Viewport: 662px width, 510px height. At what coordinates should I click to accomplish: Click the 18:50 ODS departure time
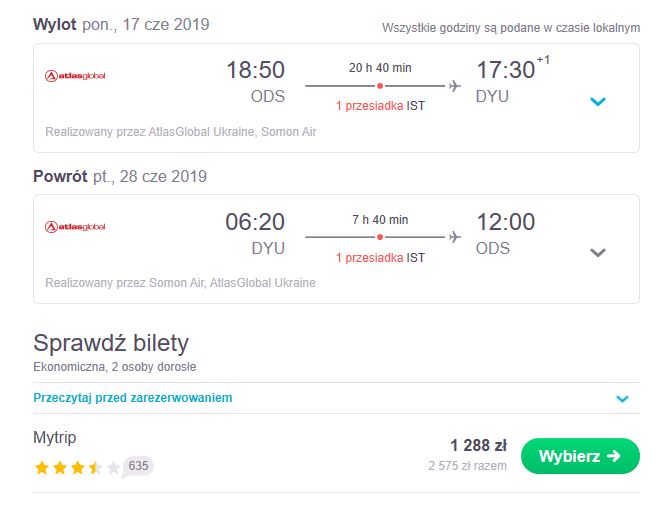[x=255, y=81]
